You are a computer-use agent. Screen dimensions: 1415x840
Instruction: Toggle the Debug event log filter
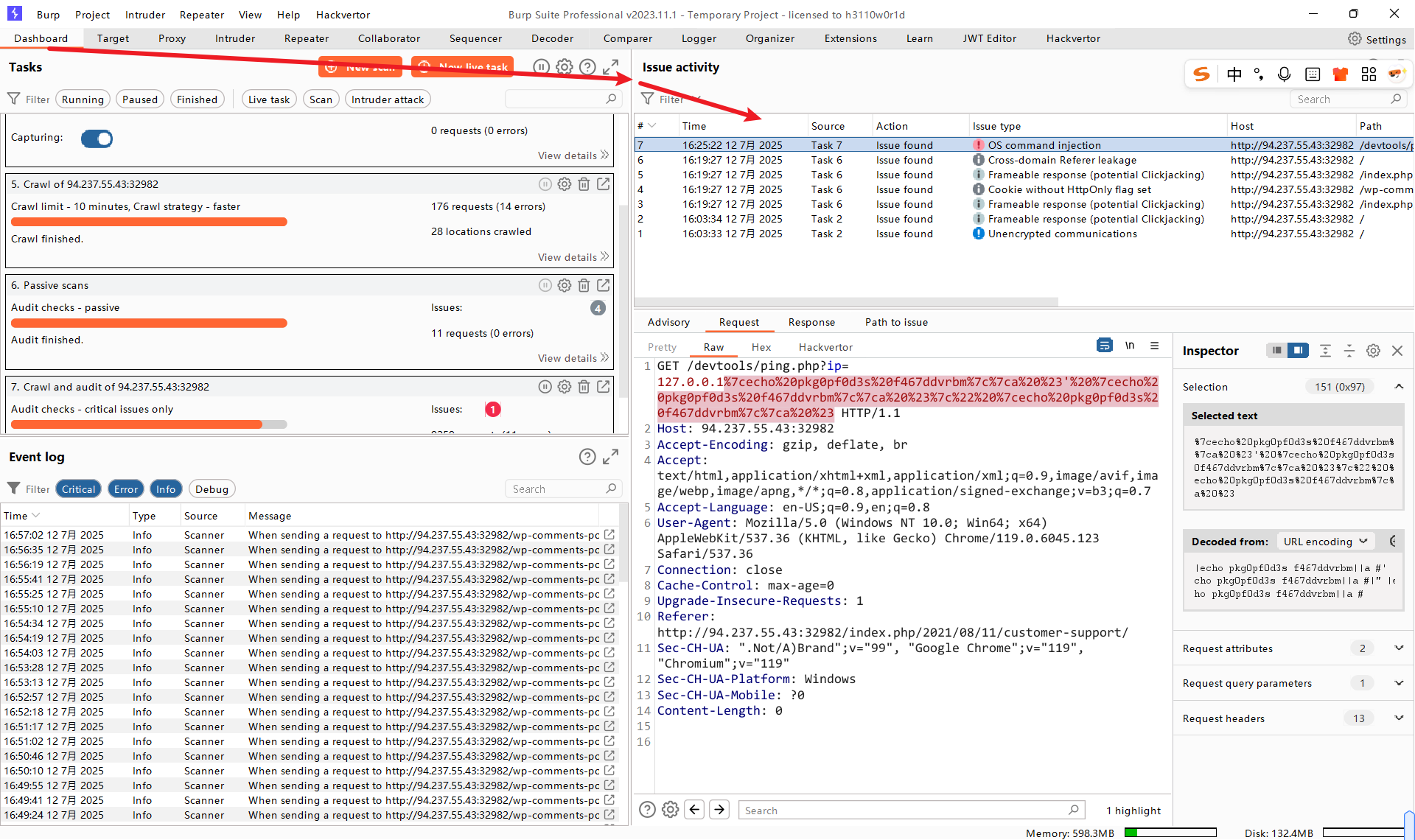pos(212,489)
